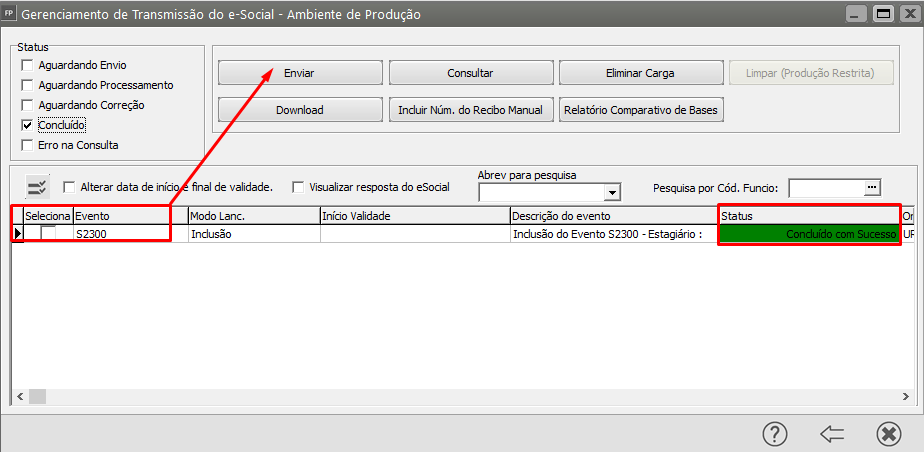This screenshot has height=452, width=924.
Task: Click the Pesquisa por Cód. Funcio input field
Action: tap(827, 187)
